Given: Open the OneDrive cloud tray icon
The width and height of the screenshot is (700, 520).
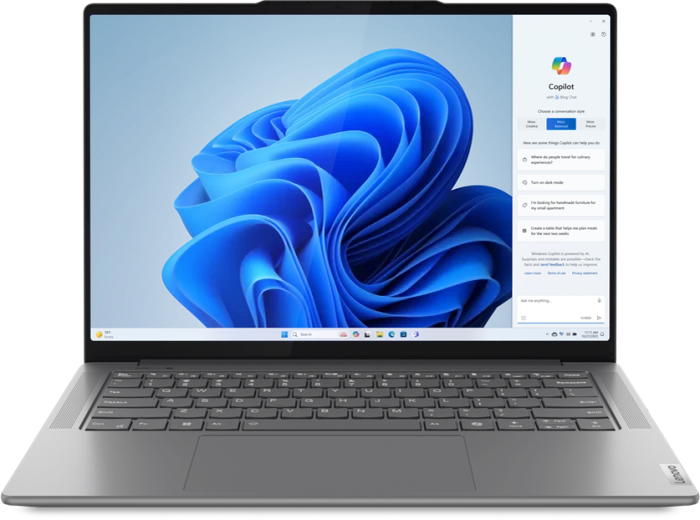Looking at the screenshot, I should pyautogui.click(x=554, y=334).
